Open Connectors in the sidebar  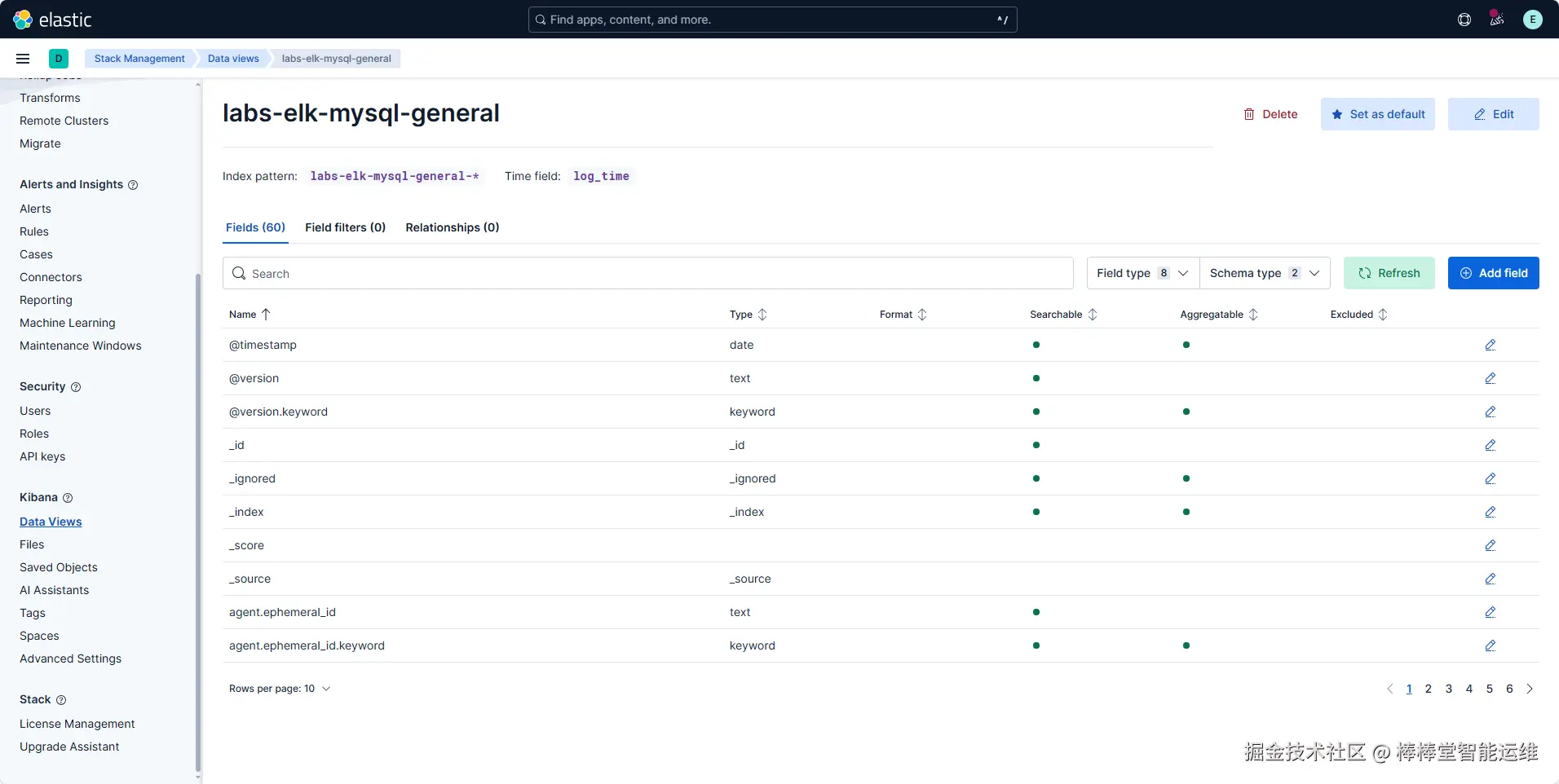[51, 277]
